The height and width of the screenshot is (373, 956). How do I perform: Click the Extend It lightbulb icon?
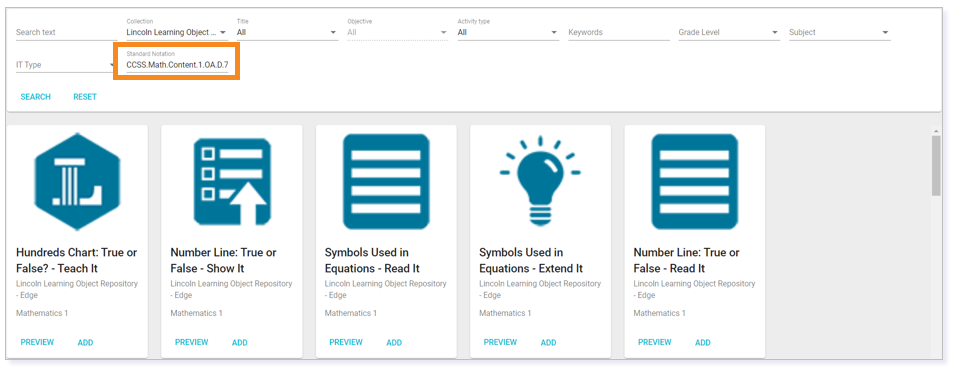pos(540,182)
